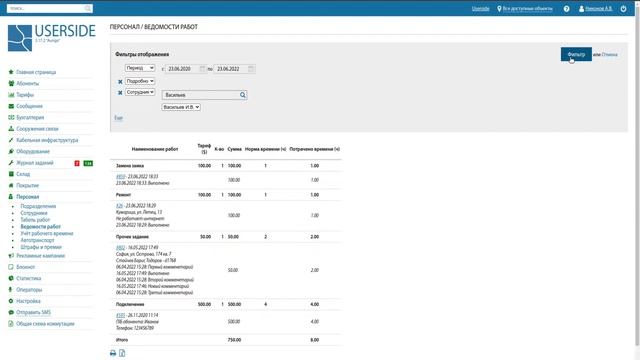Open Автотранспорт submenu item
The width and height of the screenshot is (640, 360).
37,240
